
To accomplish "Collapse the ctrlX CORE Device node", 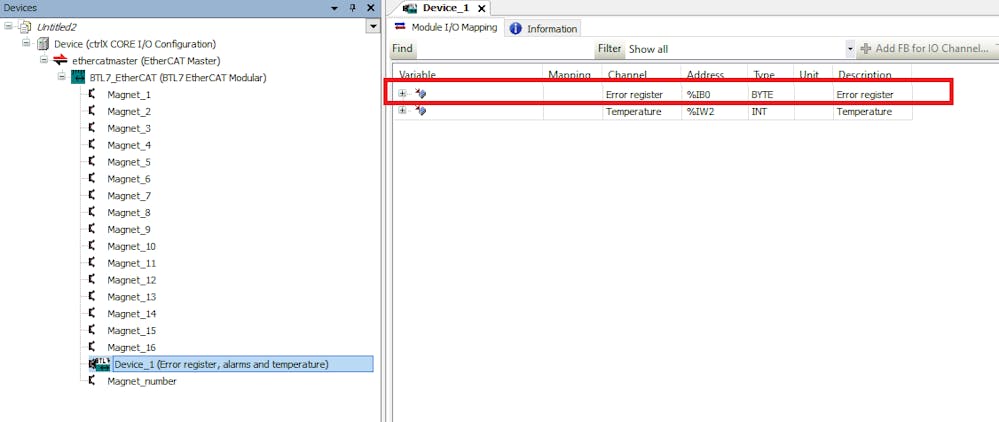I will [27, 43].
